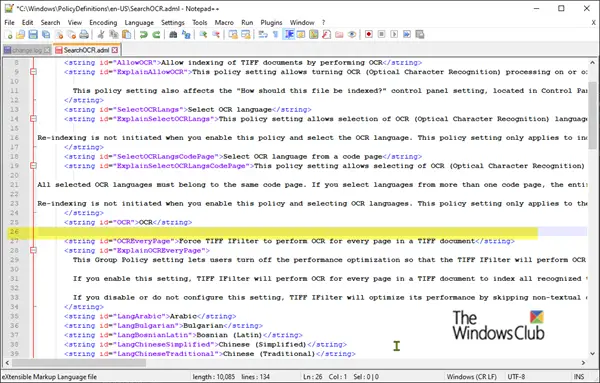Start macro recording with the red dot
The width and height of the screenshot is (600, 383).
(369, 34)
